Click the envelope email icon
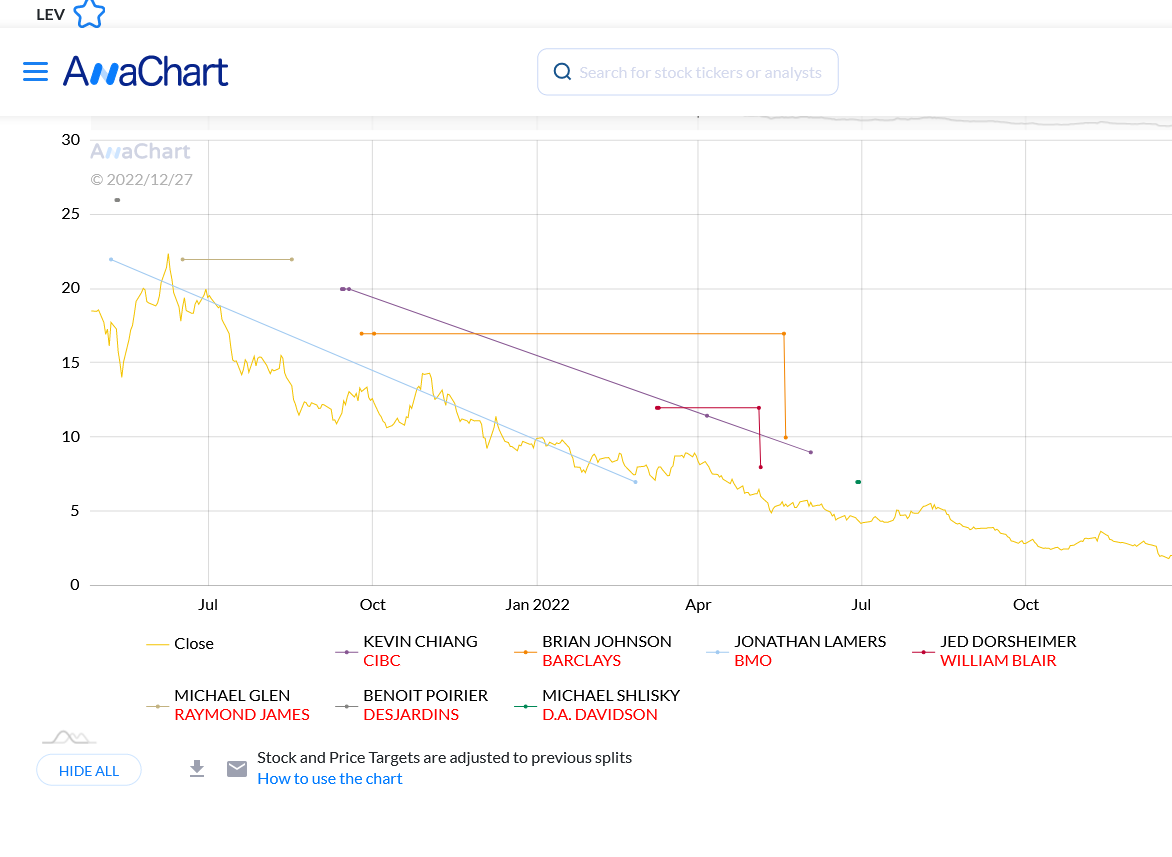Screen dimensions: 1172x857 click(237, 769)
